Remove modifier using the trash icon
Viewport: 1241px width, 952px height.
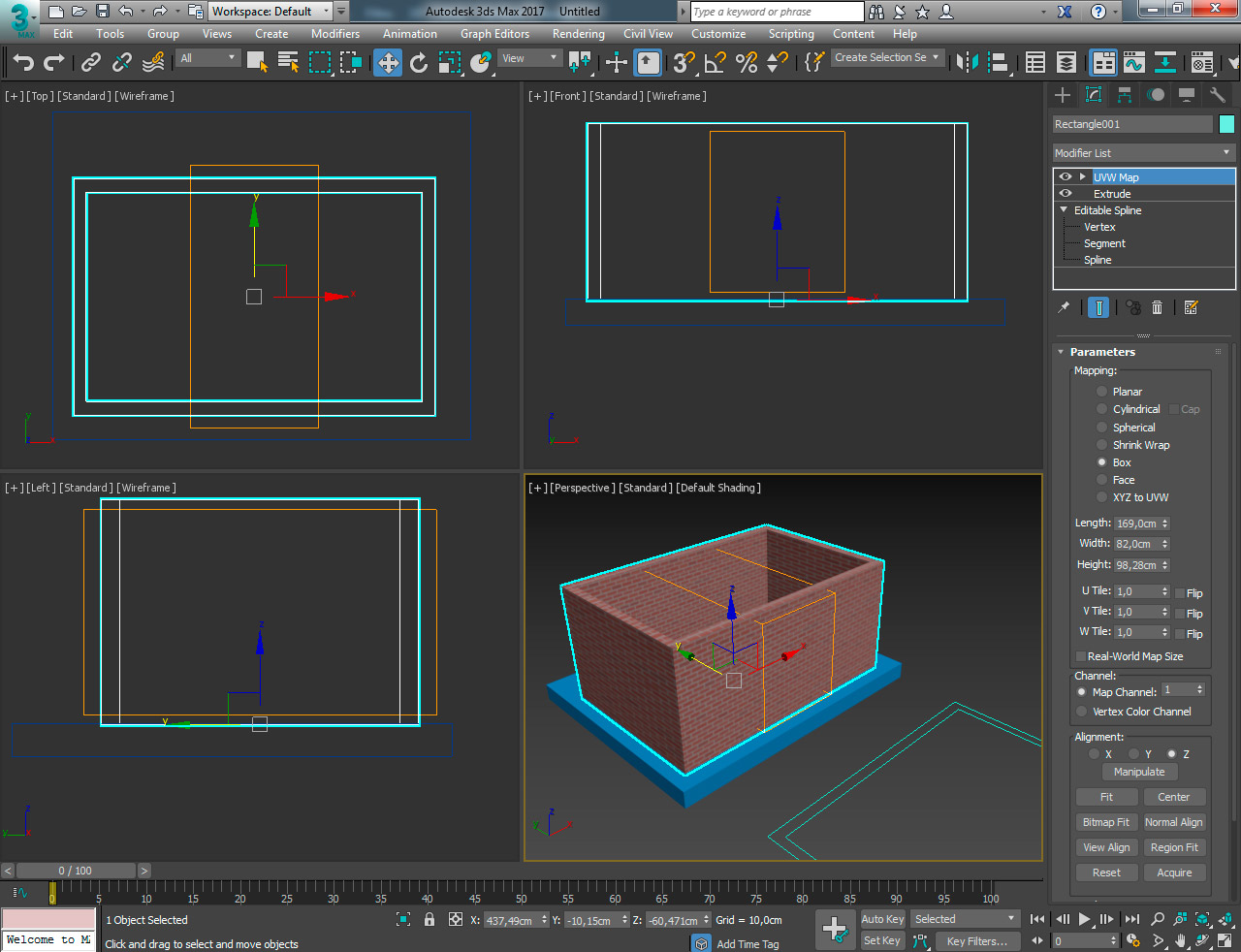click(x=1157, y=307)
